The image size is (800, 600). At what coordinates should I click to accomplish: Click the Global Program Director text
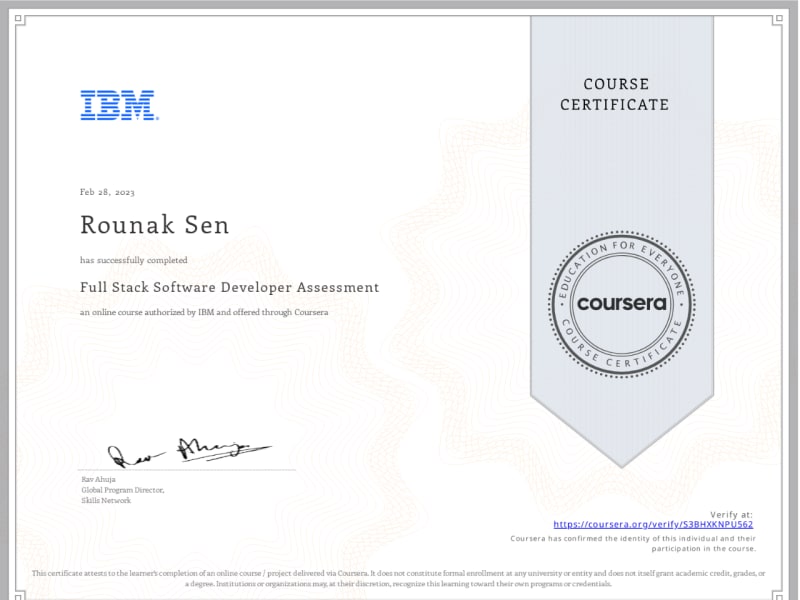point(123,490)
